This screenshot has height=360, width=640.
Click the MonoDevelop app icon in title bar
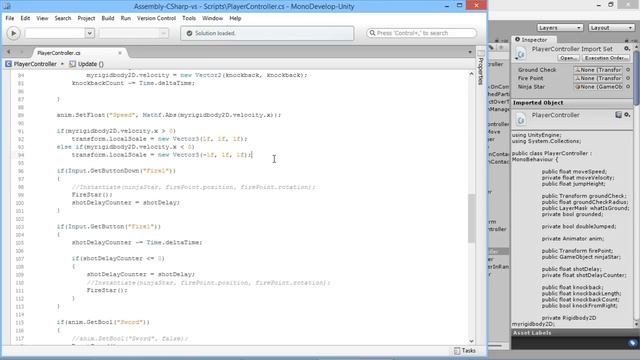tap(7, 6)
